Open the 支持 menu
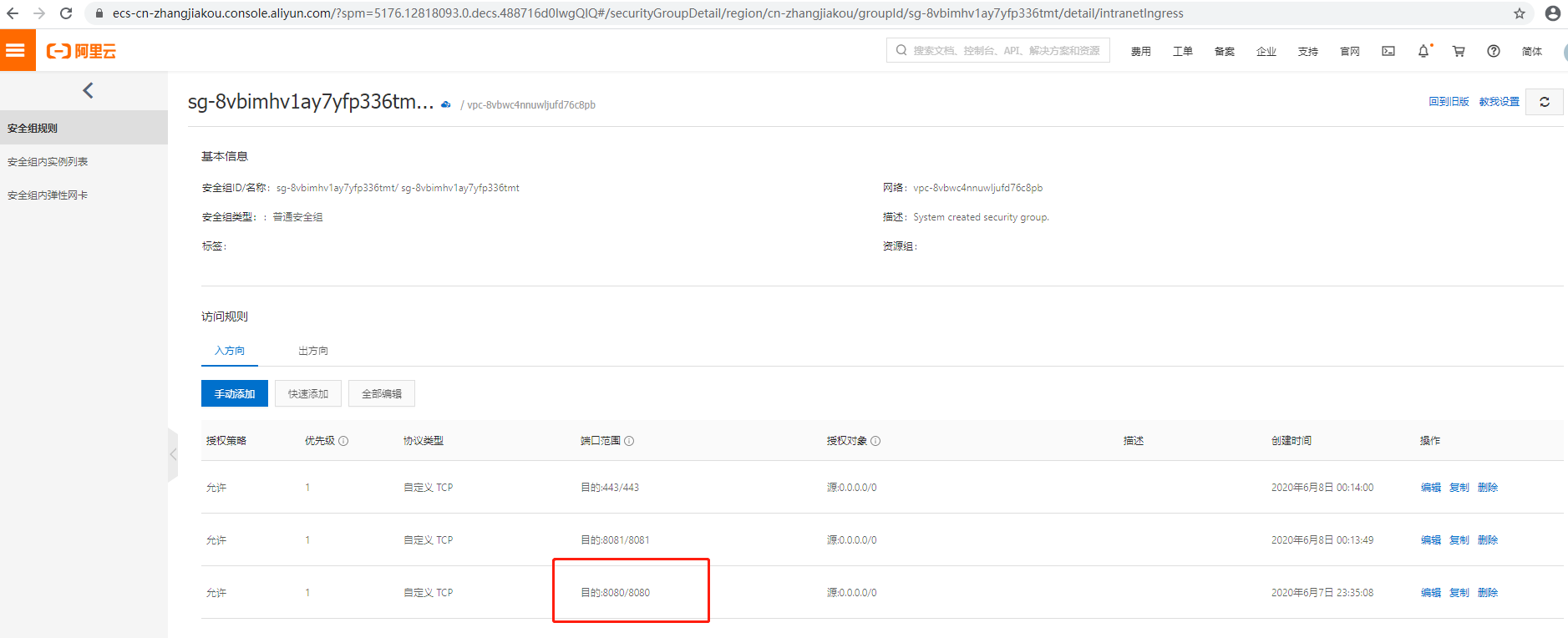 coord(1308,51)
